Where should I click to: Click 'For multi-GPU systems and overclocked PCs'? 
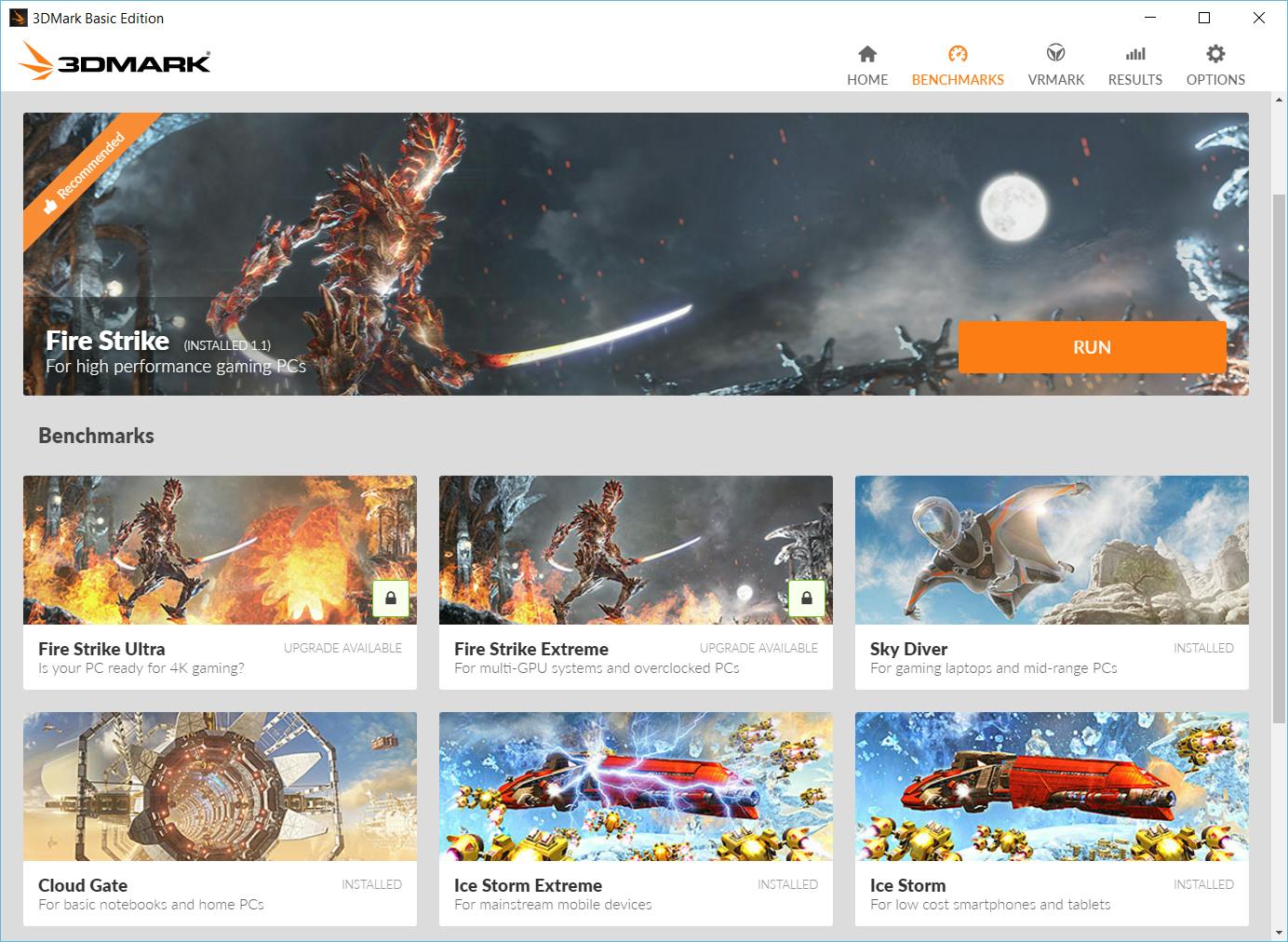pos(597,668)
